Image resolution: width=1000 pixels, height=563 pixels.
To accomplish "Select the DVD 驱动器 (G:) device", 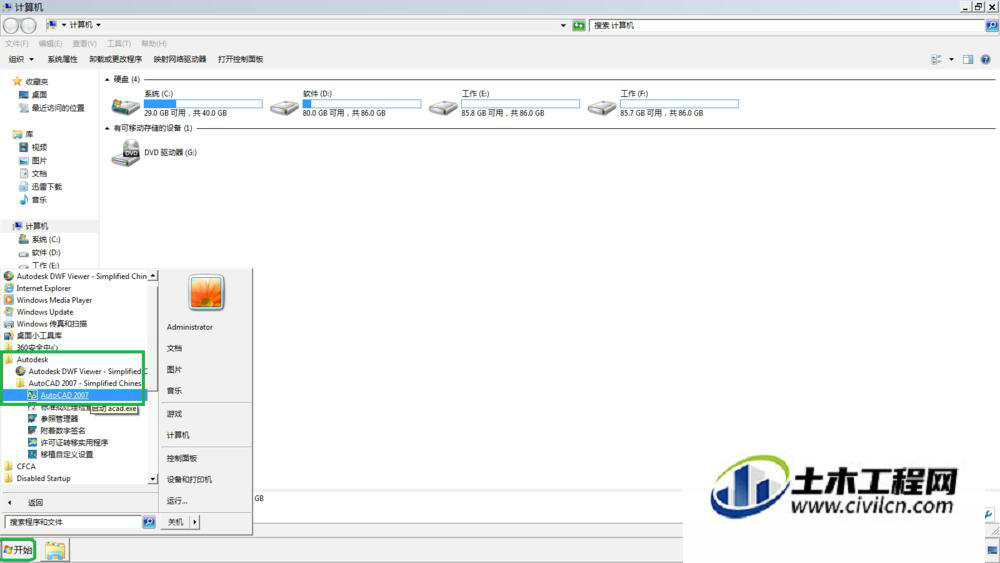I will (x=154, y=153).
